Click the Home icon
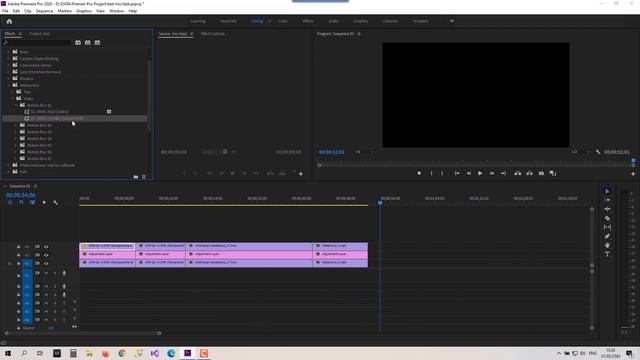This screenshot has width=640, height=360. 9,21
